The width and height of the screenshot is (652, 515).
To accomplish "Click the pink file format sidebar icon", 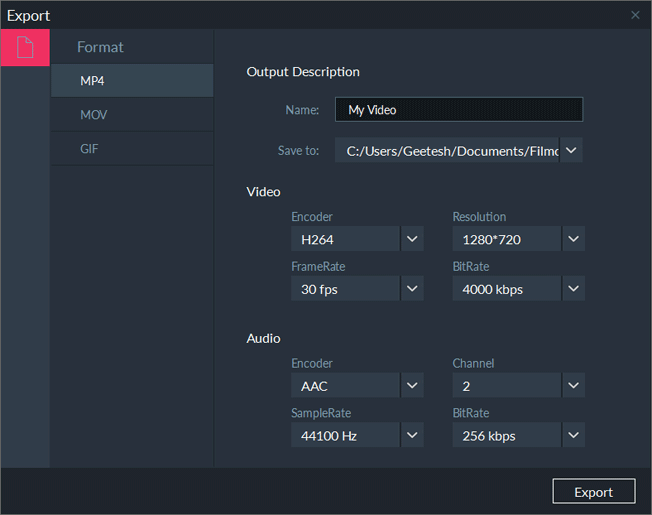I will pos(25,47).
